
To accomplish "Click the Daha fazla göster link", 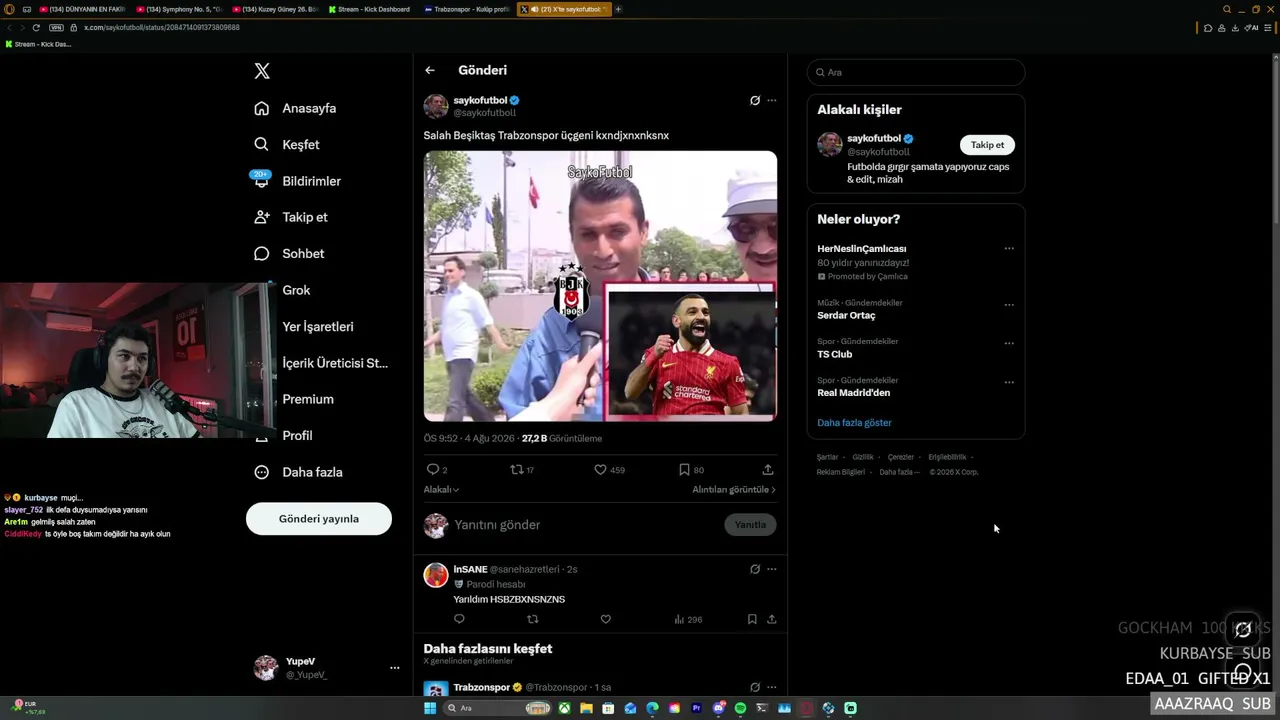I will [x=854, y=423].
